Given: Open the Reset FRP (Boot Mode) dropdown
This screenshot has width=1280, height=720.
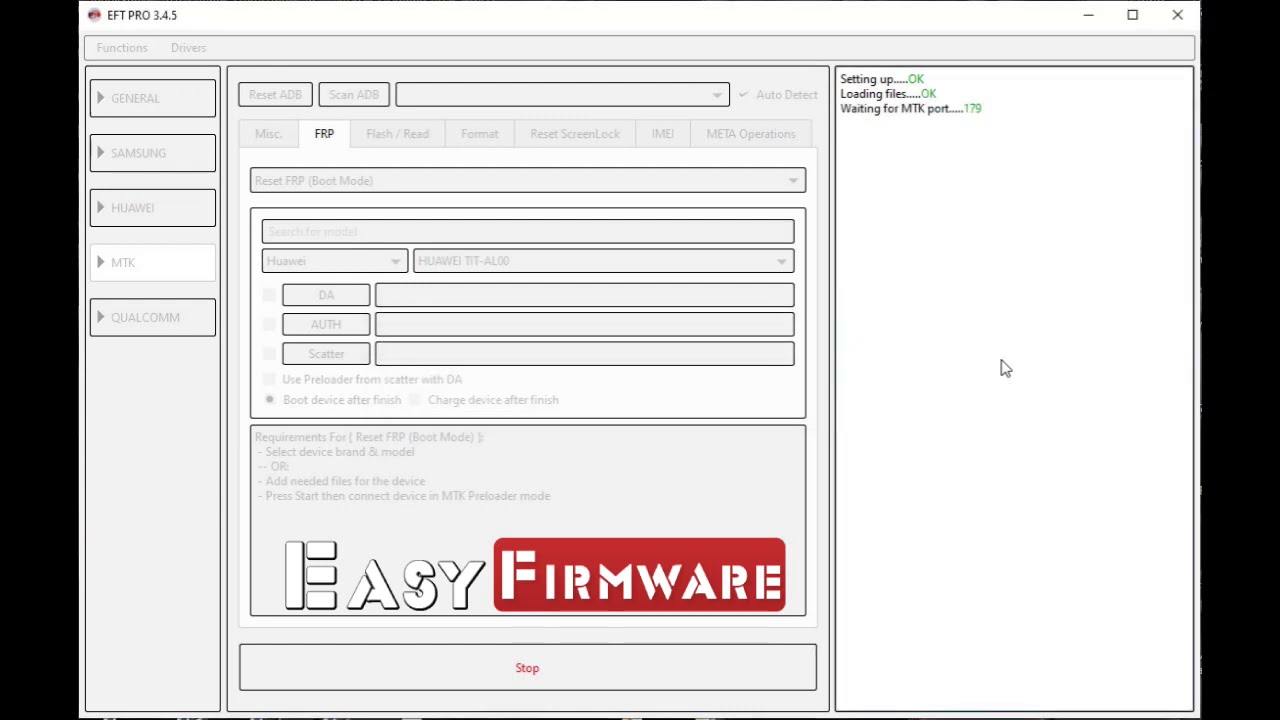Looking at the screenshot, I should tap(528, 181).
